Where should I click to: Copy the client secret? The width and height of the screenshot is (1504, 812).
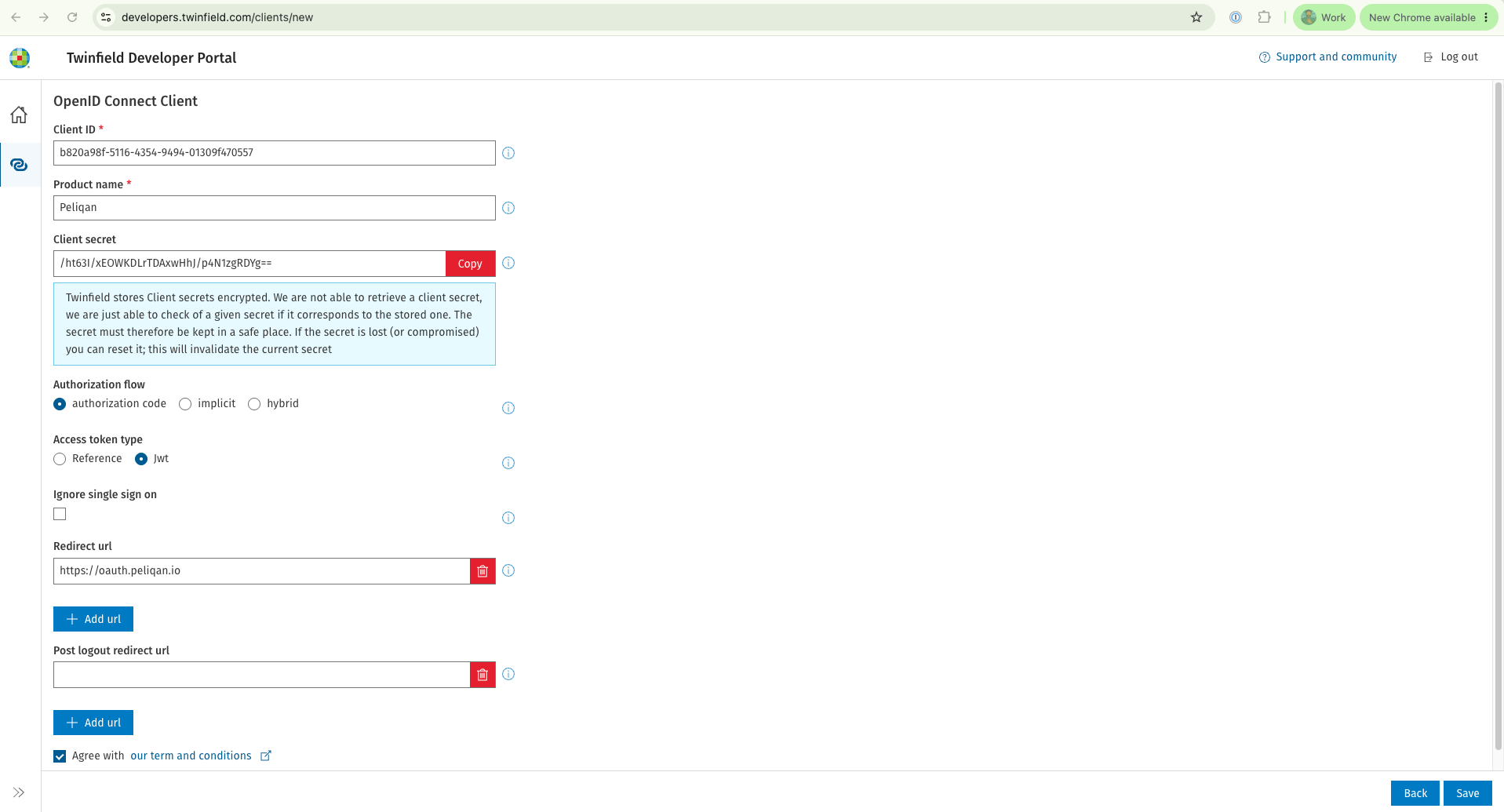(x=470, y=264)
